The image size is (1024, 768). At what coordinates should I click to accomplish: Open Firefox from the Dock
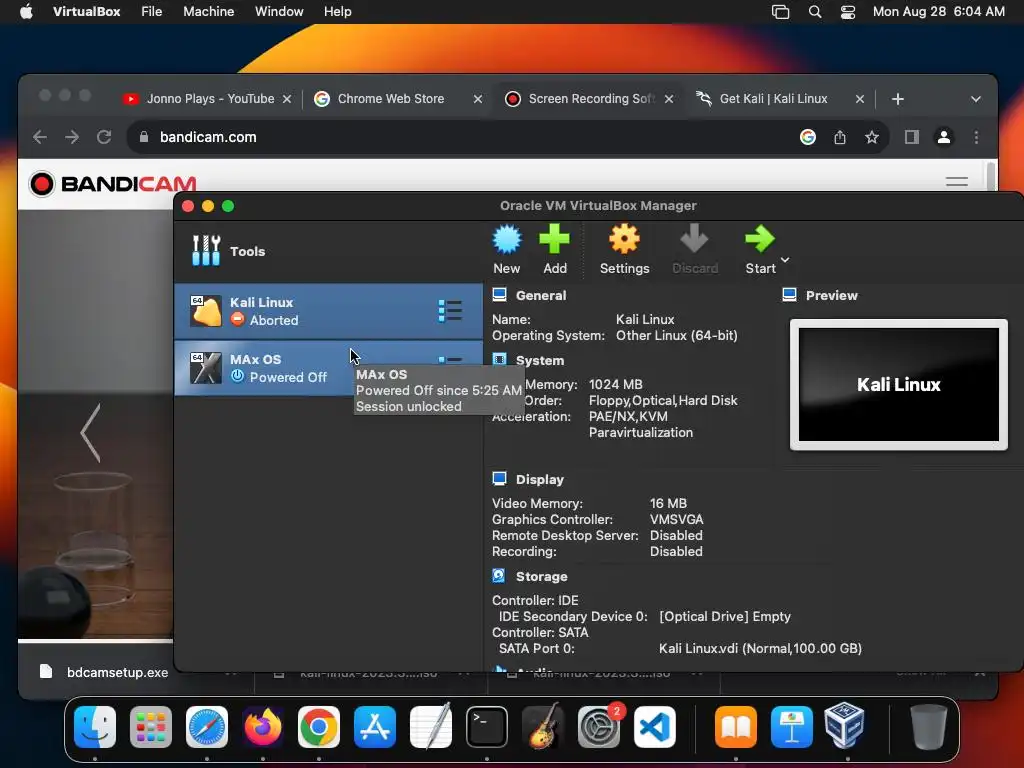(263, 727)
